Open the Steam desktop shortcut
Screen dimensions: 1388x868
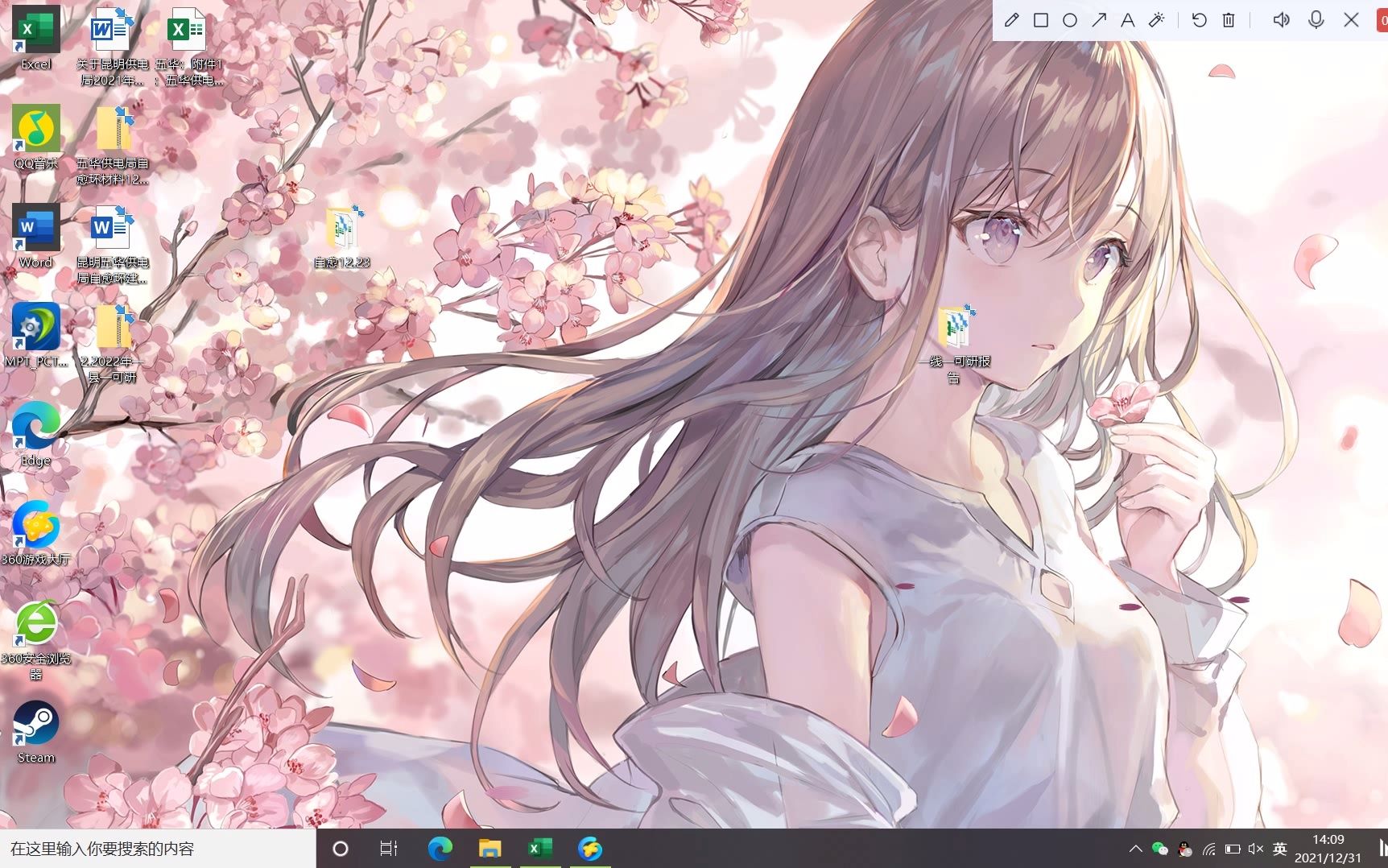[x=35, y=733]
